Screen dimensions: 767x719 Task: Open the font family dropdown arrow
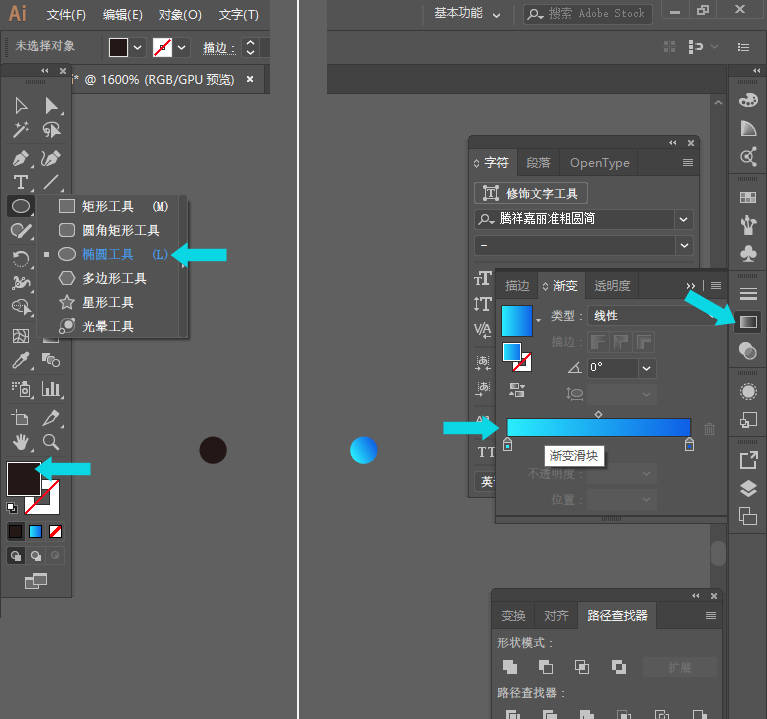pos(683,219)
